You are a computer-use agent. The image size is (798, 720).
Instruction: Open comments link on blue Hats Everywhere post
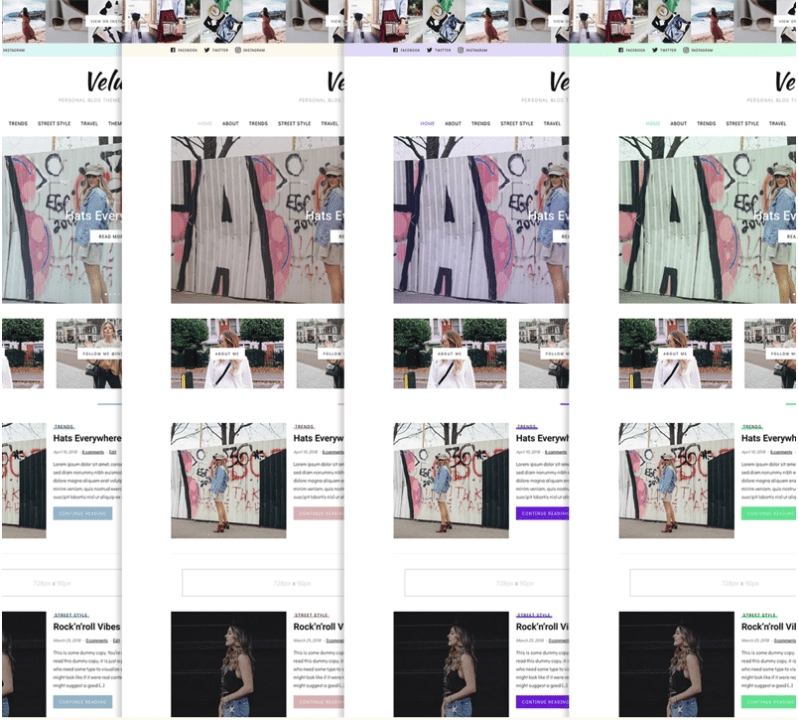click(x=93, y=452)
